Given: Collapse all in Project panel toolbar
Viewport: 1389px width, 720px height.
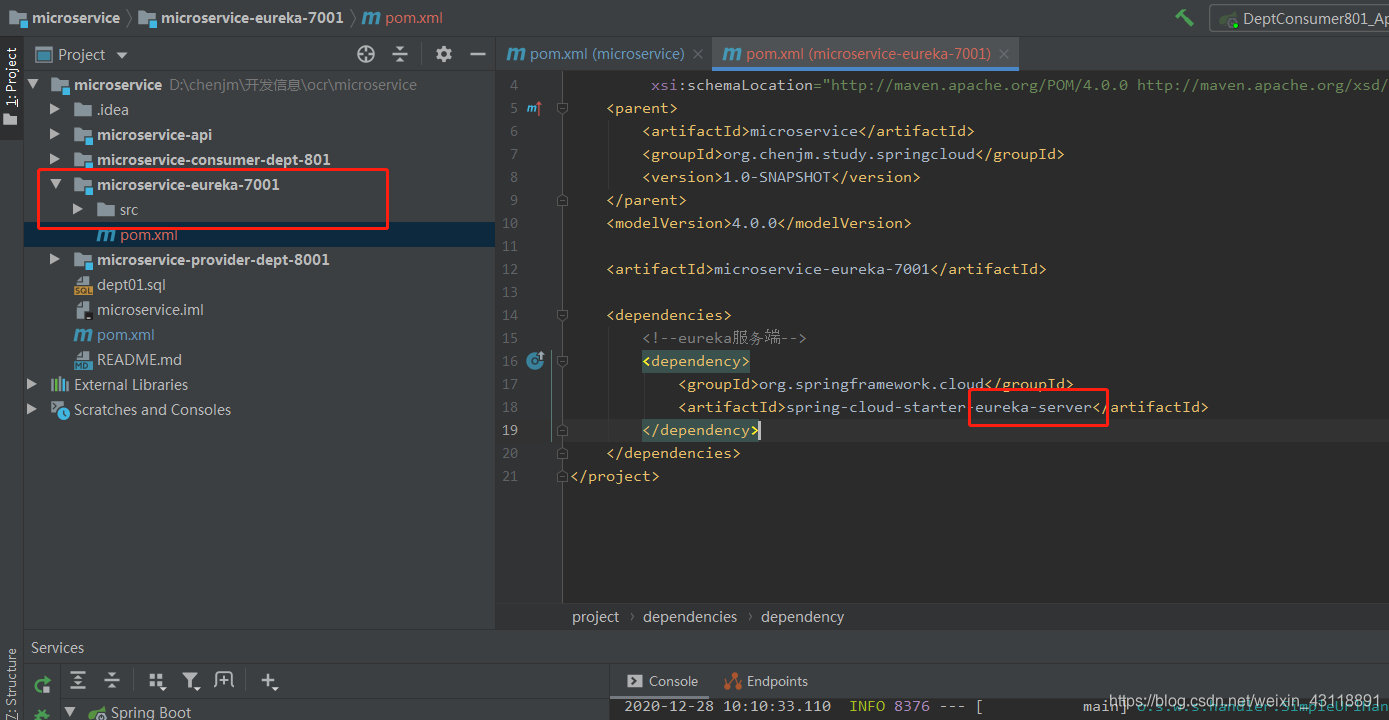Looking at the screenshot, I should click(400, 54).
